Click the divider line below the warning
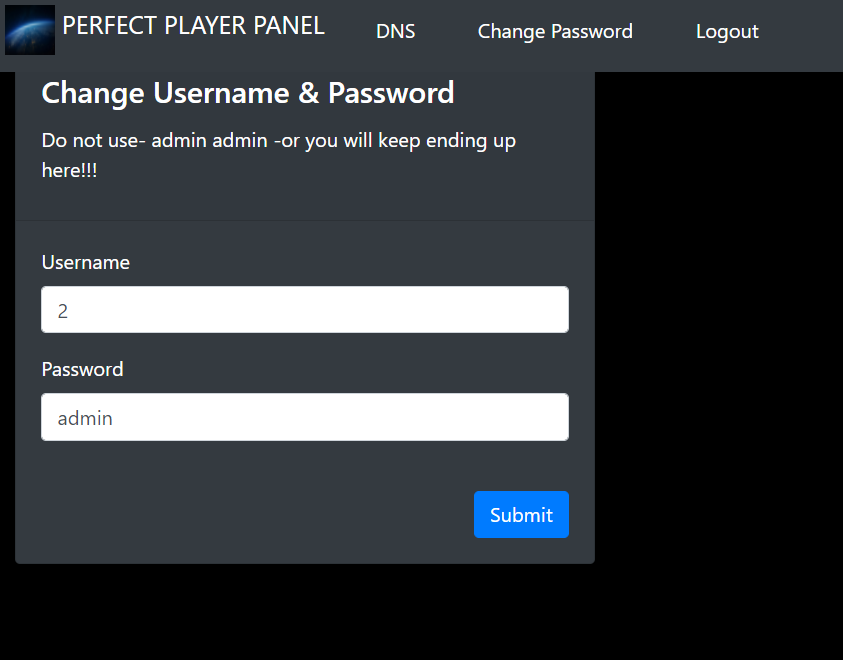Viewport: 843px width, 660px height. 305,220
